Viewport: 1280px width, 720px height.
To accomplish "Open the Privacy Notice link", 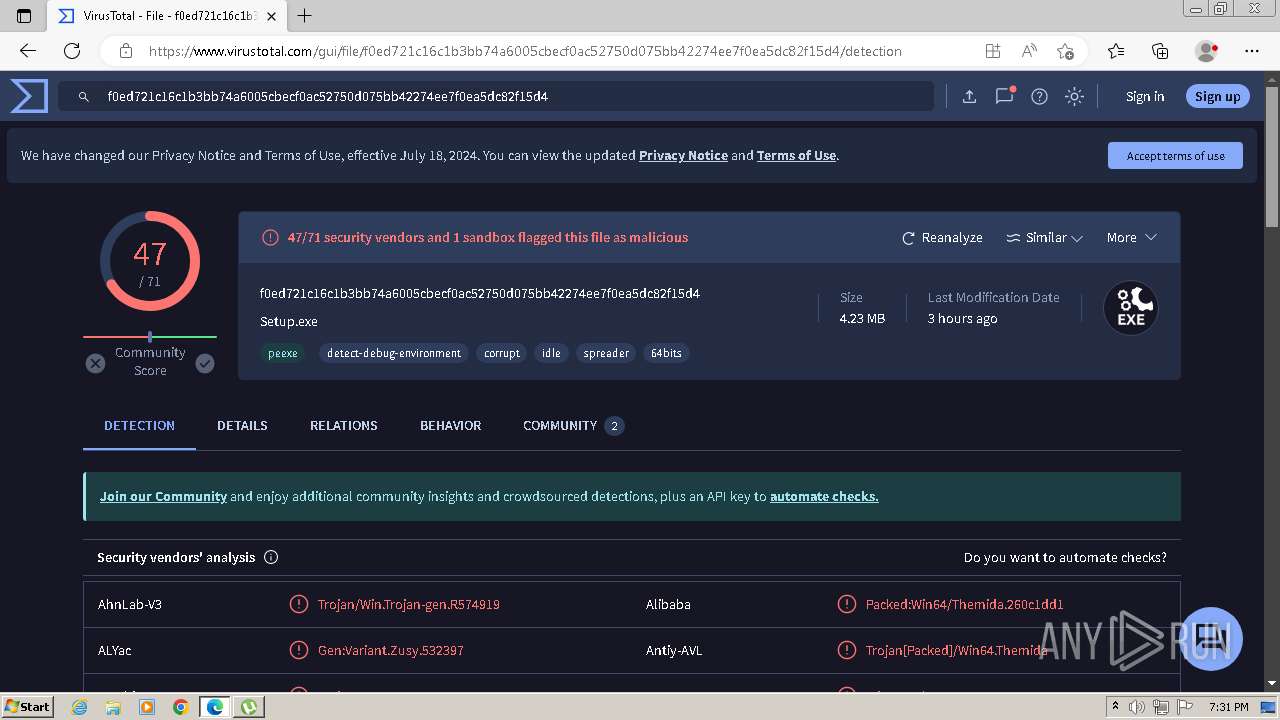I will [683, 155].
